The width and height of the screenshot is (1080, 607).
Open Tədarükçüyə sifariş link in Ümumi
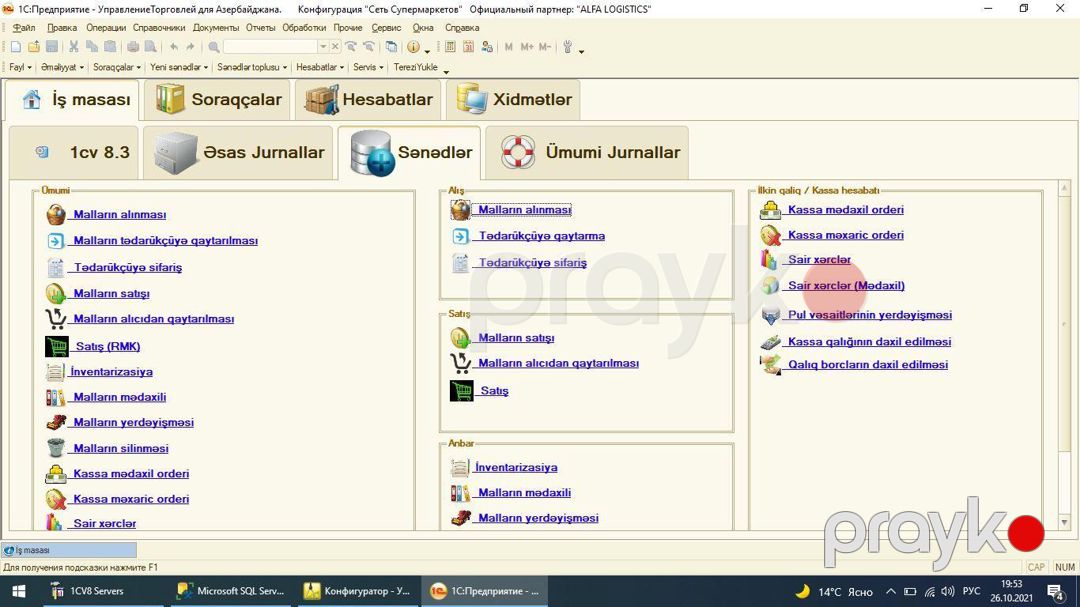click(x=127, y=267)
